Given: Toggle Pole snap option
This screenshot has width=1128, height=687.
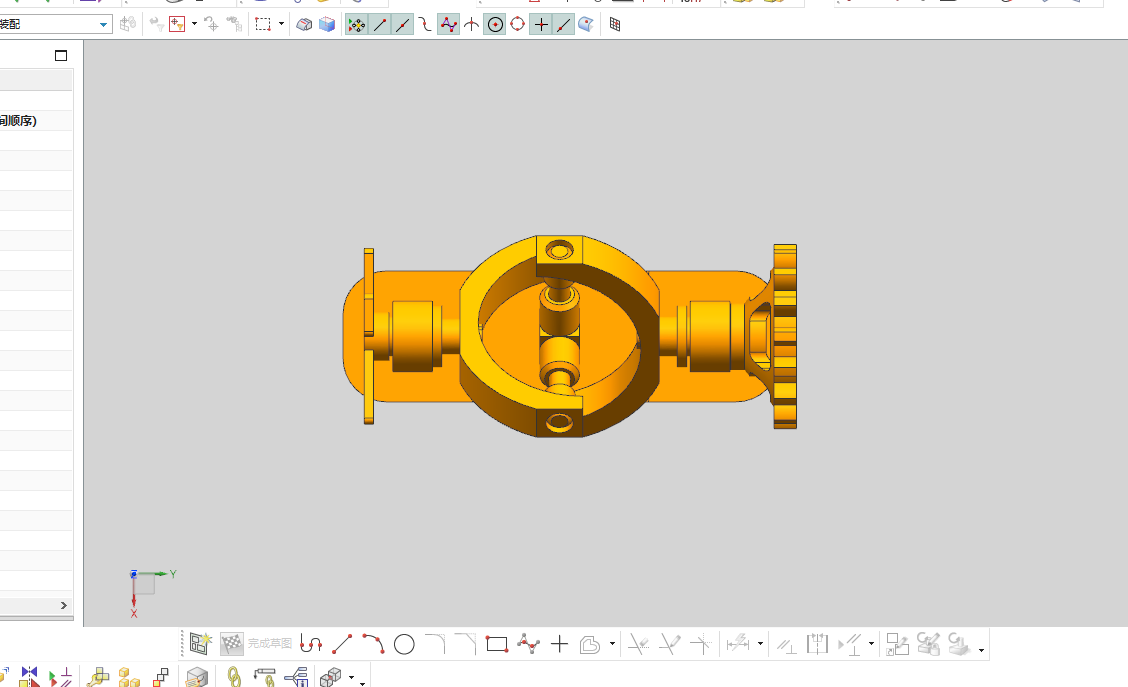Looking at the screenshot, I should (448, 25).
